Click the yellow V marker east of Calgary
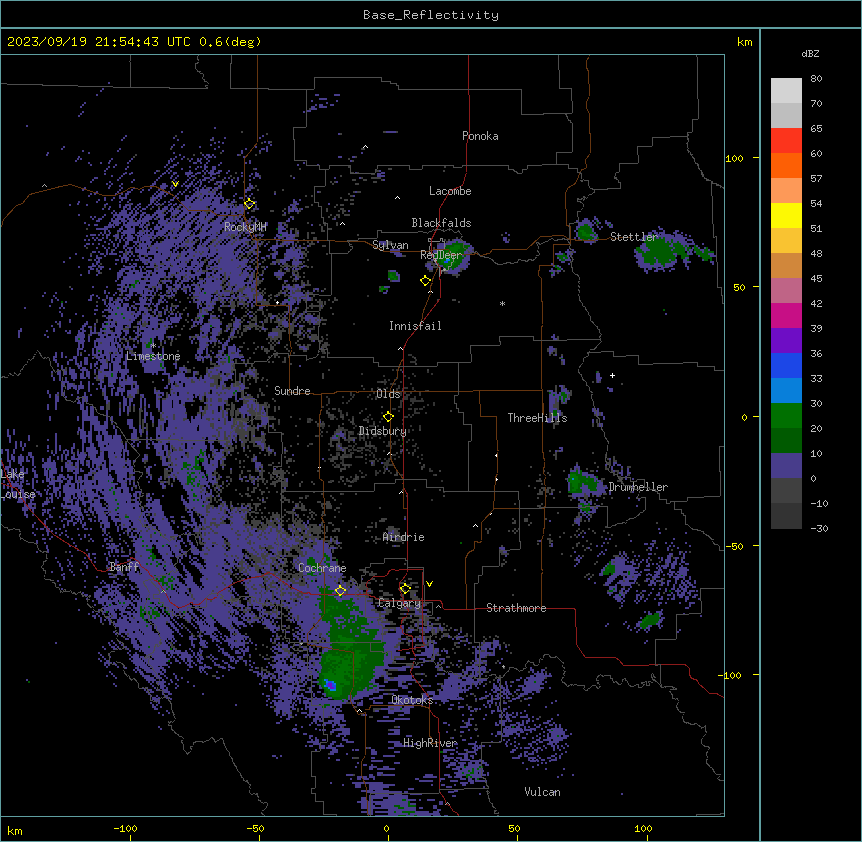The width and height of the screenshot is (862, 842). click(429, 584)
